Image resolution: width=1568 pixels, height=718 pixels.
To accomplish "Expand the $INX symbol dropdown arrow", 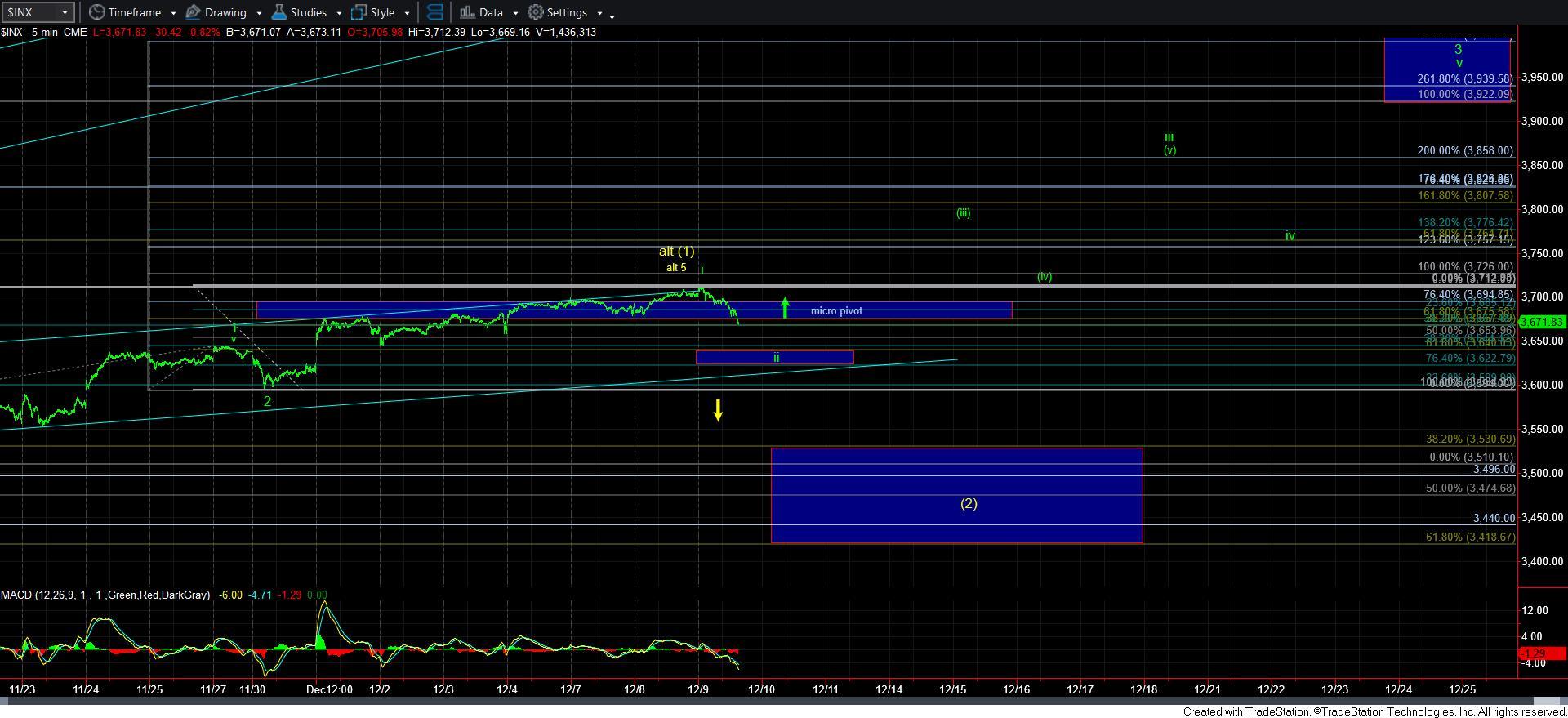I will pyautogui.click(x=65, y=12).
